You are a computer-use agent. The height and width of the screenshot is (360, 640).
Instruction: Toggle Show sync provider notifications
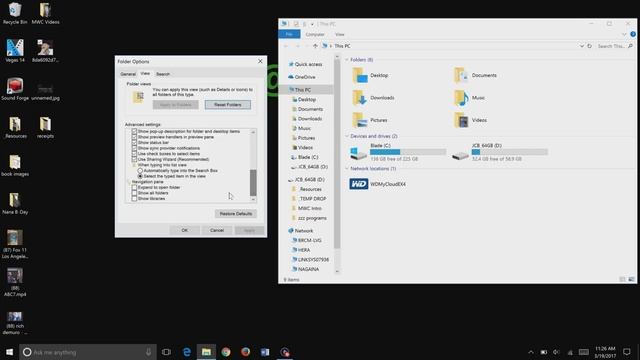pos(134,148)
